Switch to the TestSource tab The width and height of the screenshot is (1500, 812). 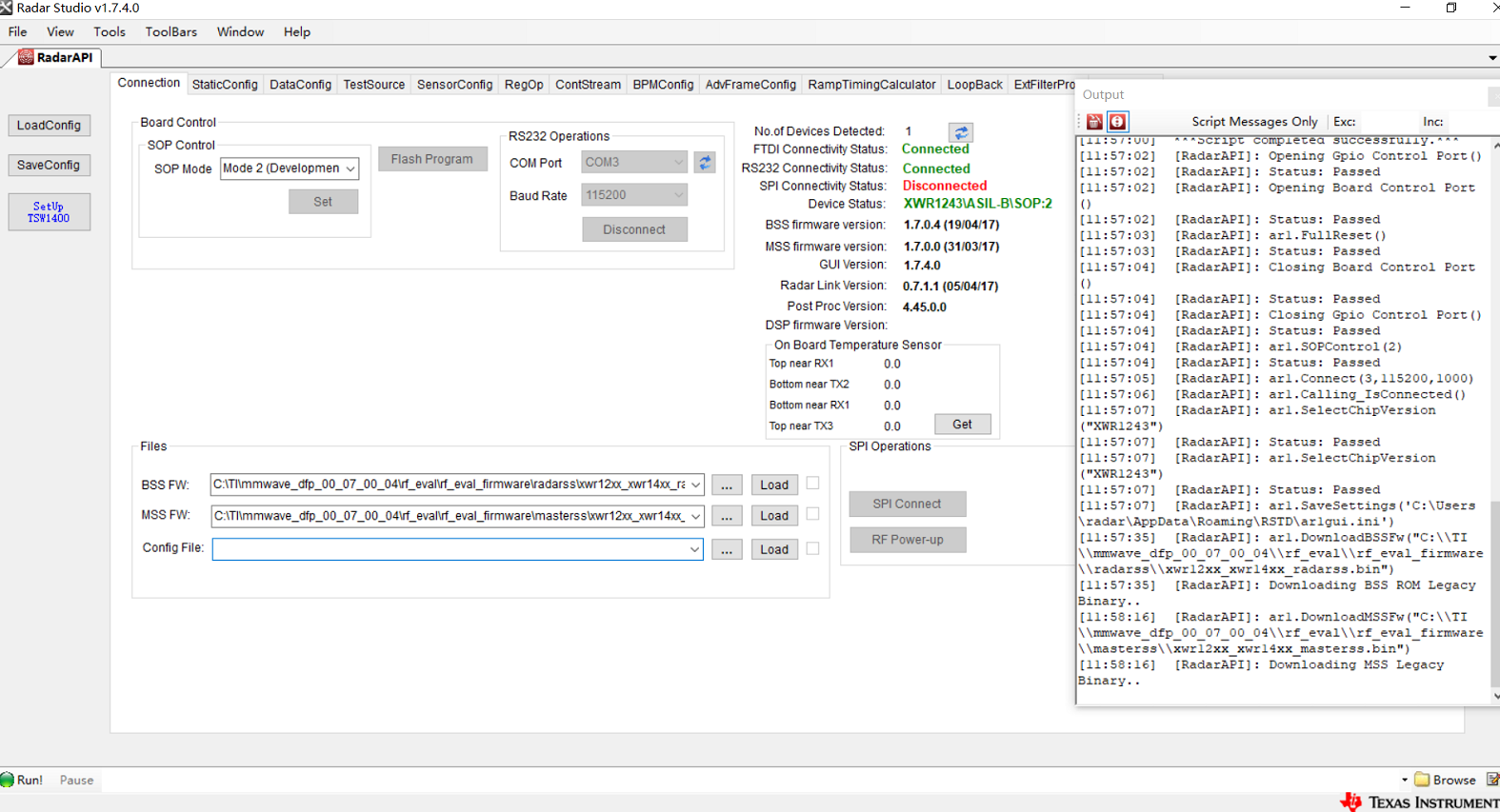point(374,85)
